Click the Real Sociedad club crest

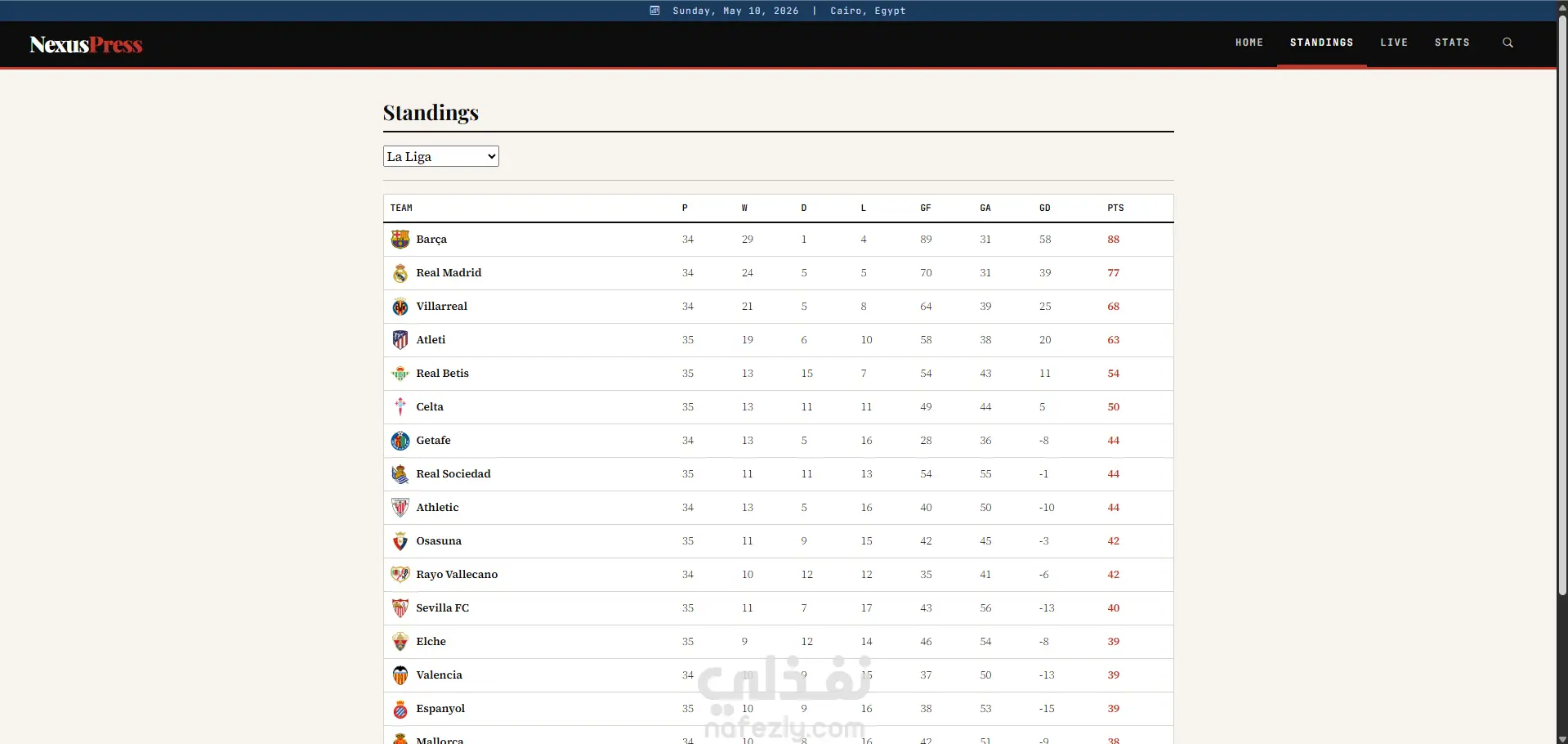(400, 474)
